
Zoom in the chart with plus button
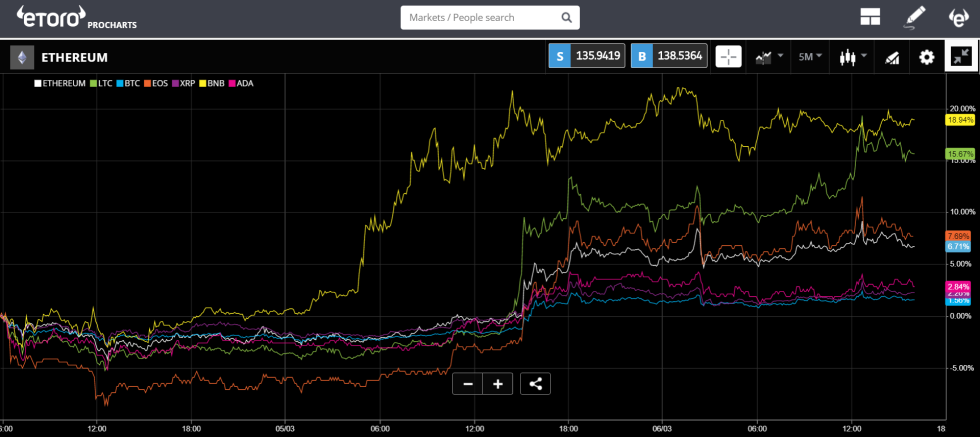tap(497, 383)
